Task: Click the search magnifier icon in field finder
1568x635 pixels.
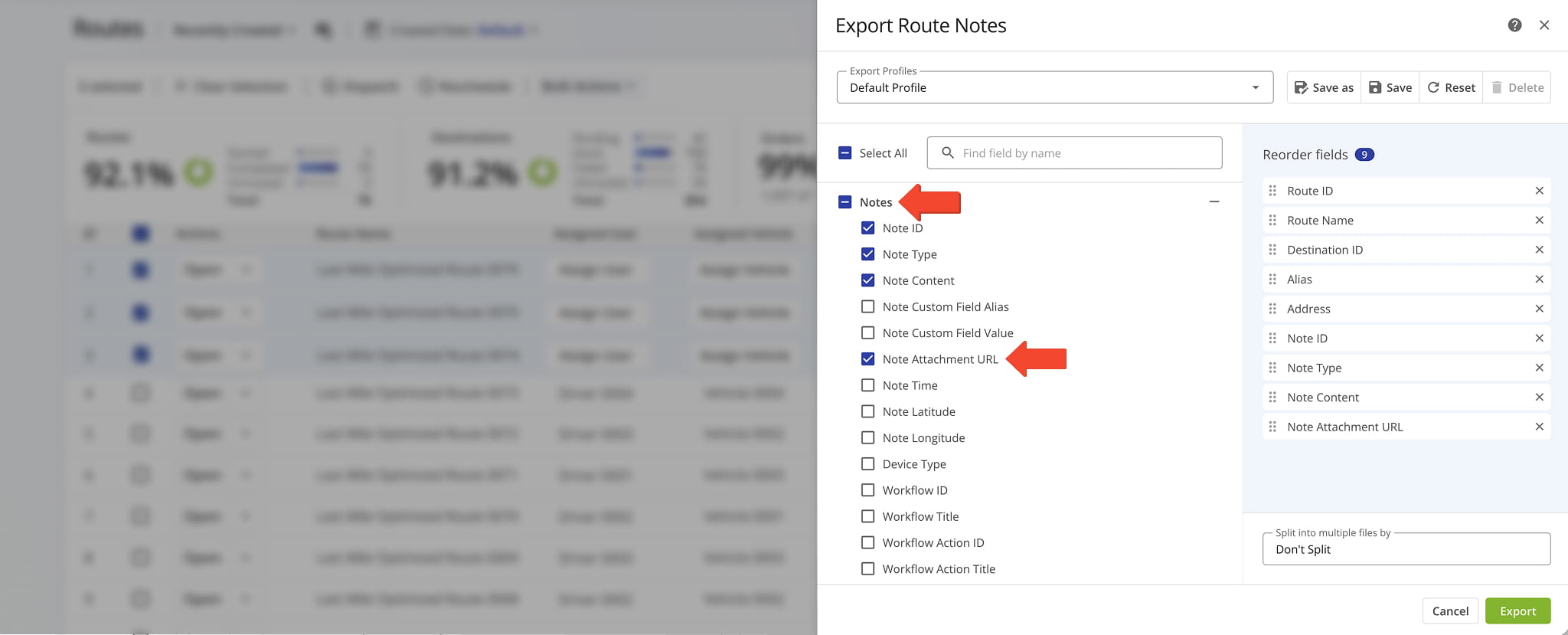Action: click(x=948, y=153)
